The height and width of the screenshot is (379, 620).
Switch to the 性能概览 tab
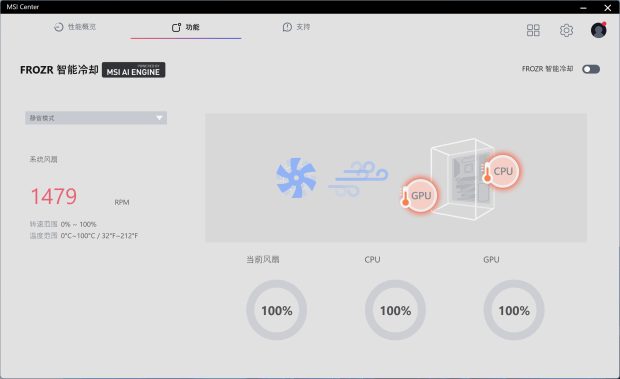pos(75,27)
